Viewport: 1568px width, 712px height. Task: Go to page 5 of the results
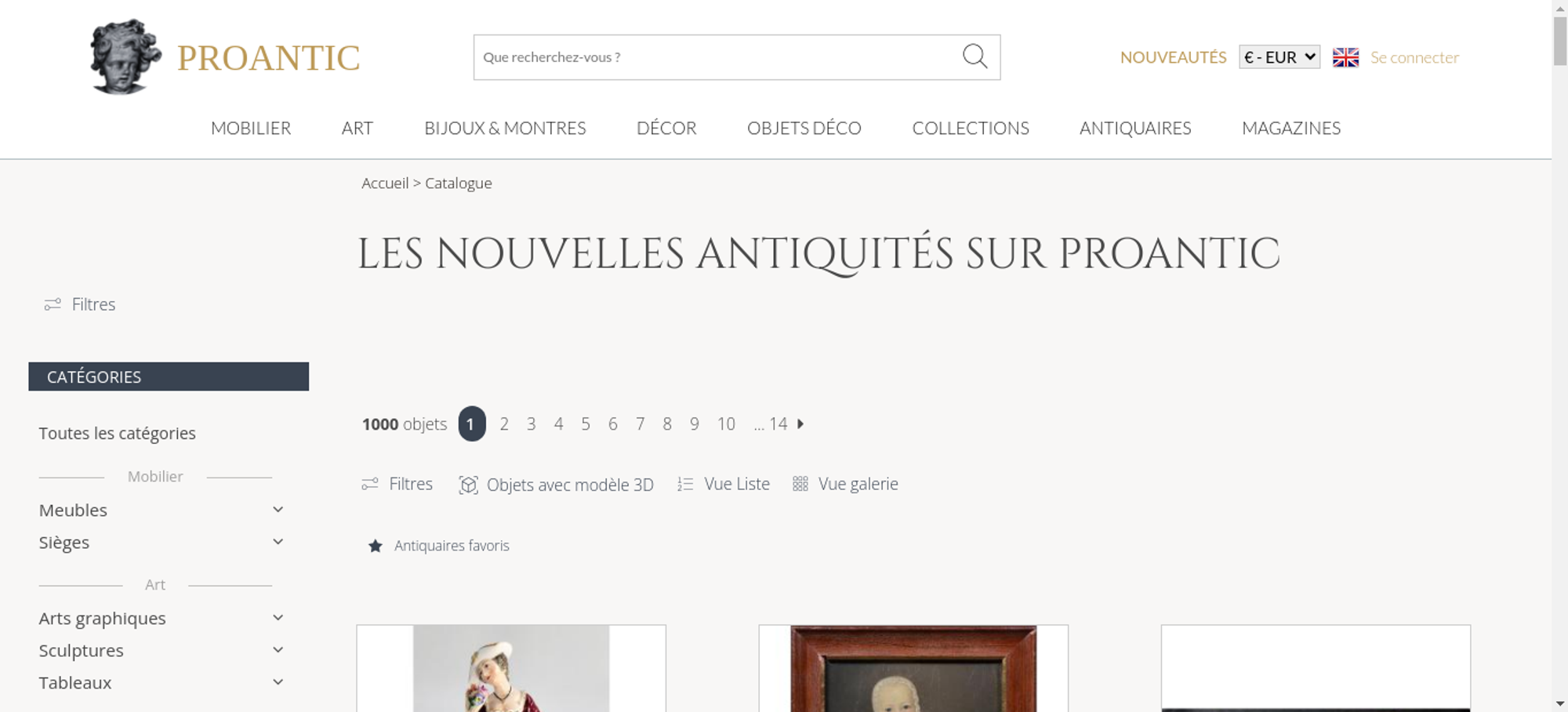pyautogui.click(x=586, y=424)
